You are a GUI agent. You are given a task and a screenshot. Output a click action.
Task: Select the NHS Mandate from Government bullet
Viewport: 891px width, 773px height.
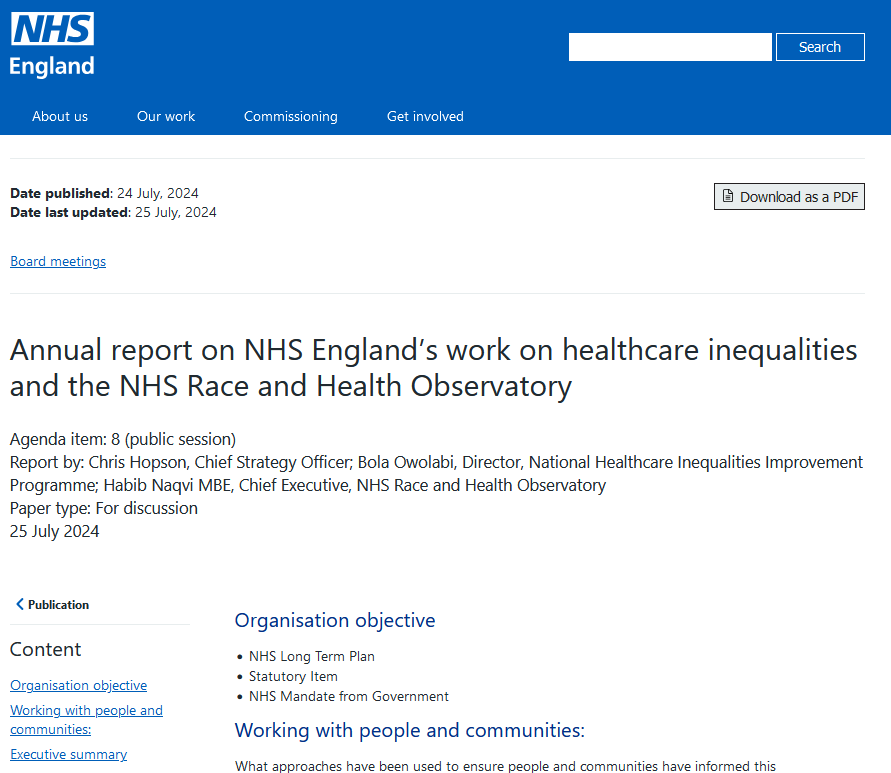[349, 696]
